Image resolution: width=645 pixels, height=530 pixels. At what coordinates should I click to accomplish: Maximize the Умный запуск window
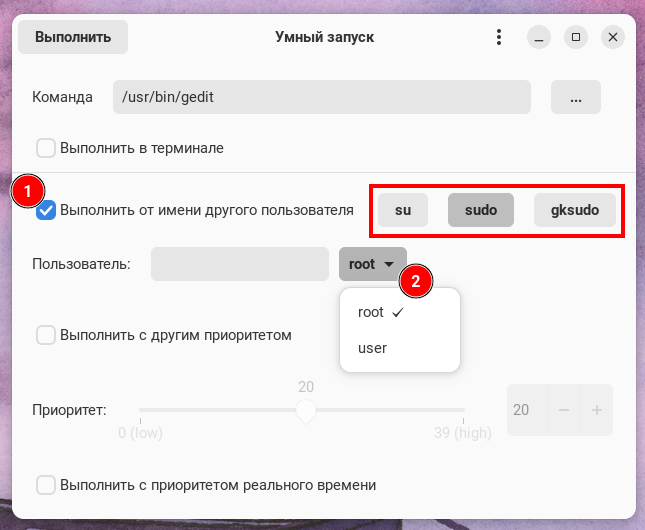(x=576, y=37)
